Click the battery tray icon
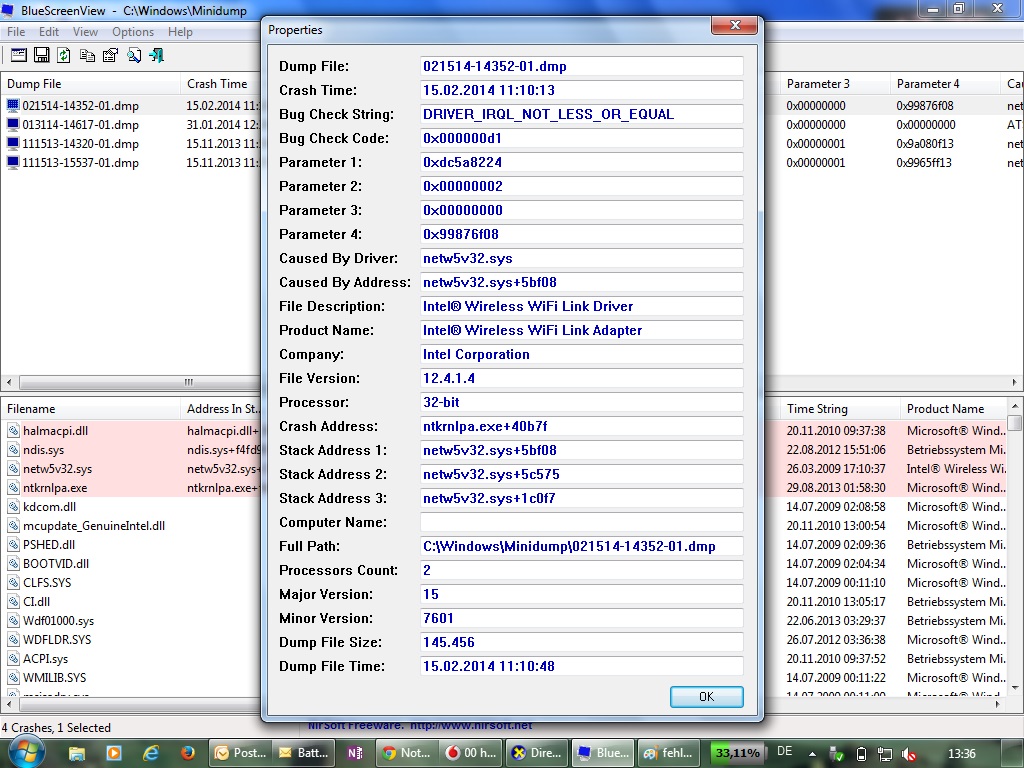This screenshot has height=768, width=1024. pyautogui.click(x=861, y=754)
